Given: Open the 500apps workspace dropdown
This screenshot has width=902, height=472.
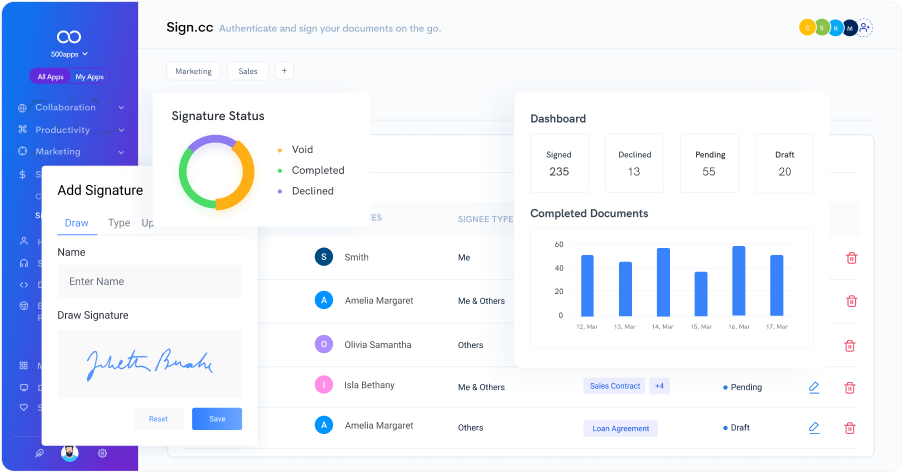Looking at the screenshot, I should coord(69,54).
